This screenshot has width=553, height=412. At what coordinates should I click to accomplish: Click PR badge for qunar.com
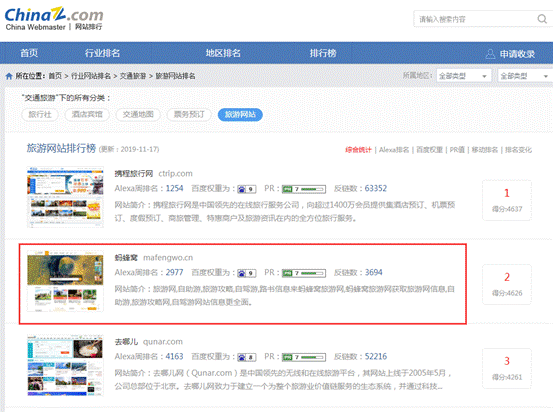coord(304,357)
